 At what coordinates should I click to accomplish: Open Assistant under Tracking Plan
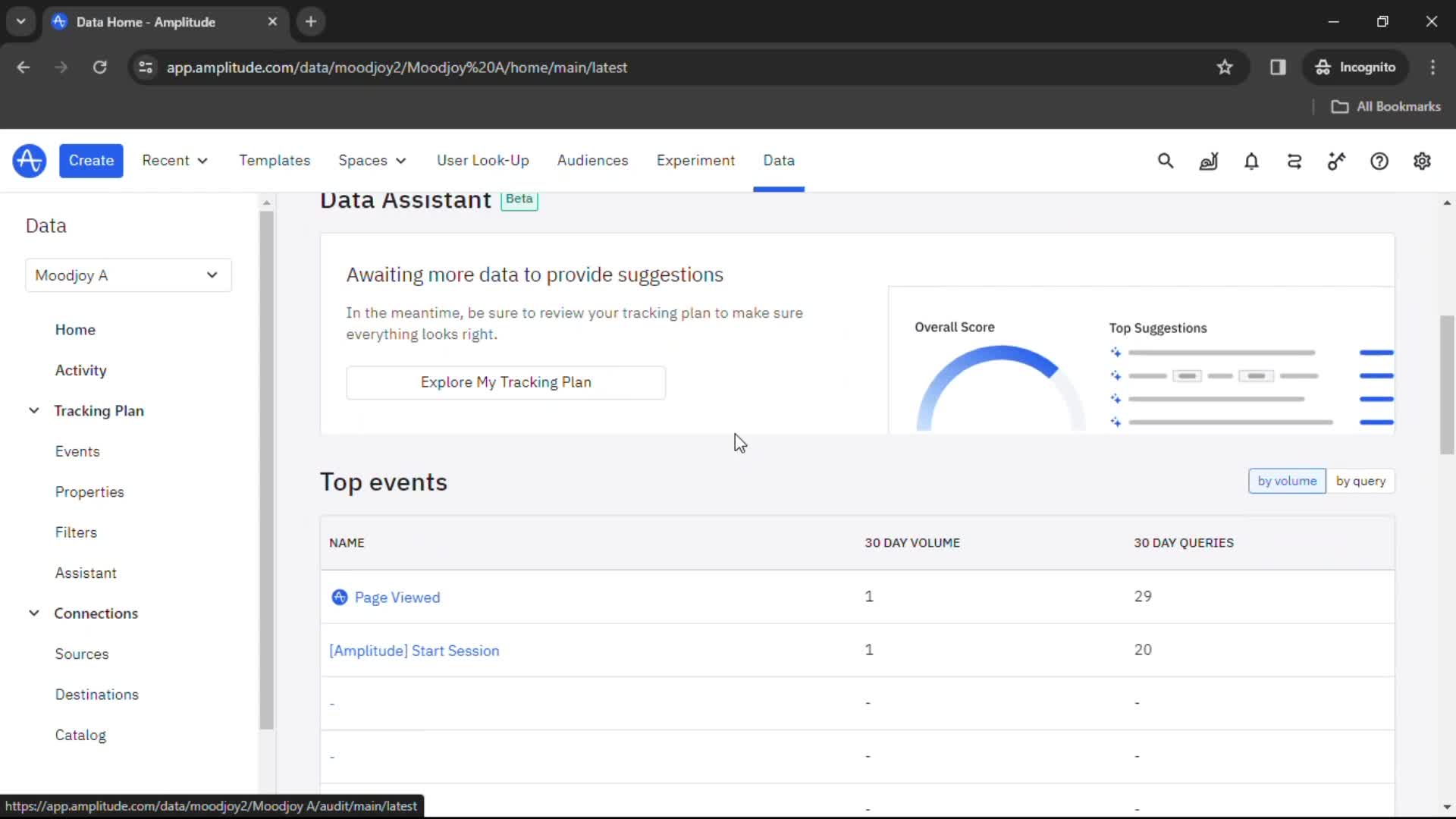(x=86, y=573)
